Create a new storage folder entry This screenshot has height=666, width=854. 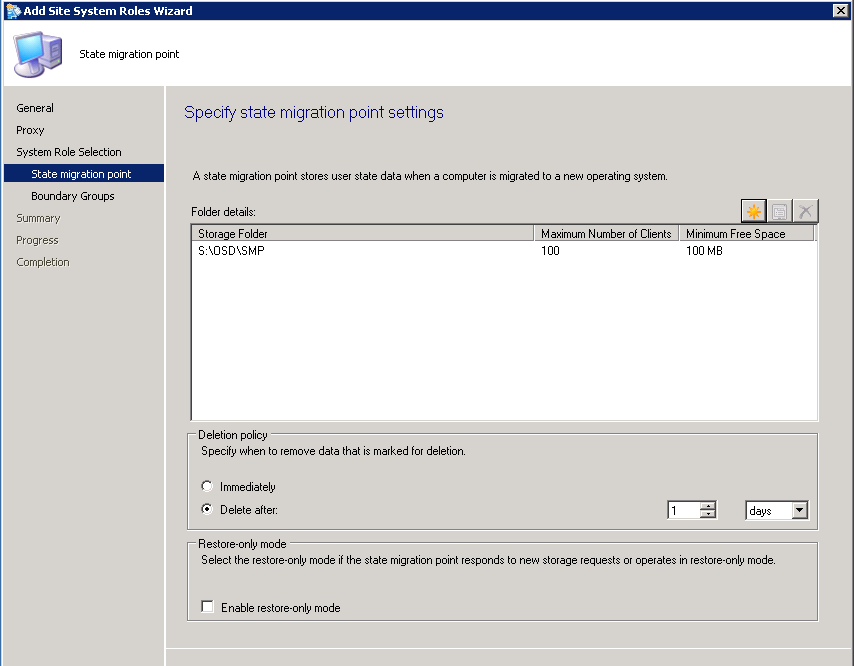pyautogui.click(x=753, y=210)
